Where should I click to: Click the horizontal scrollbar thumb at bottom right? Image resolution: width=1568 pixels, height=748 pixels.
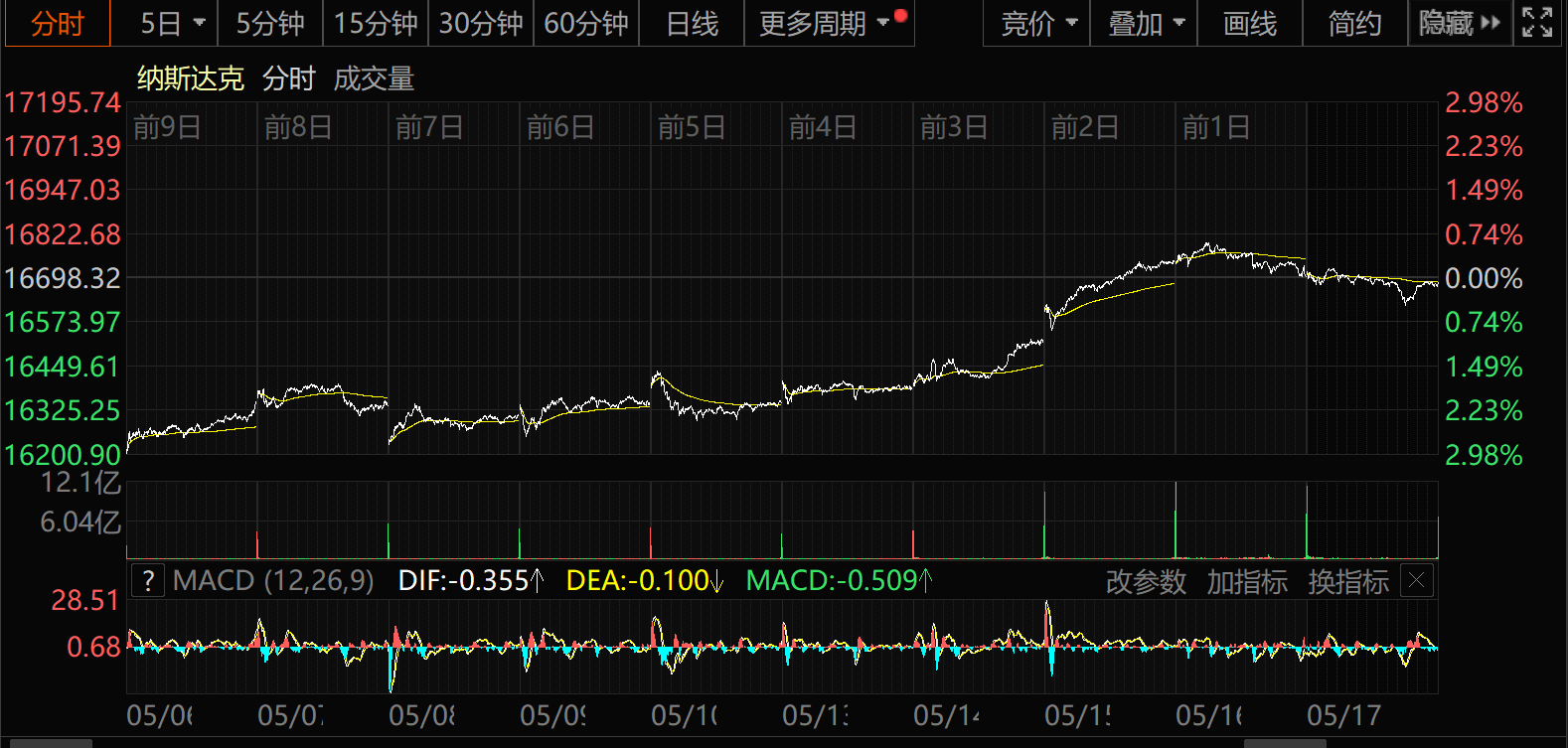[1285, 743]
